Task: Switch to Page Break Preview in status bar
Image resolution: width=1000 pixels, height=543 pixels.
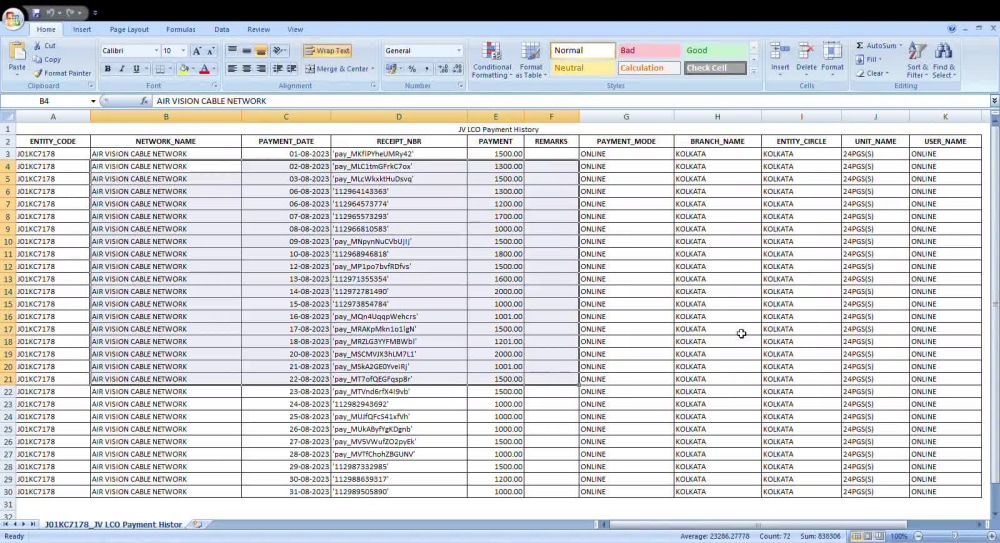Action: (x=879, y=536)
